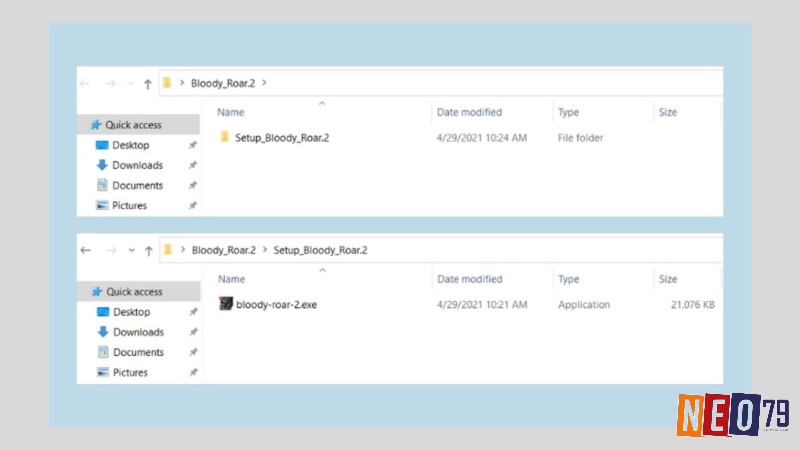Image resolution: width=800 pixels, height=450 pixels.
Task: Click pin icon beside Pictures in upper window
Action: [192, 206]
